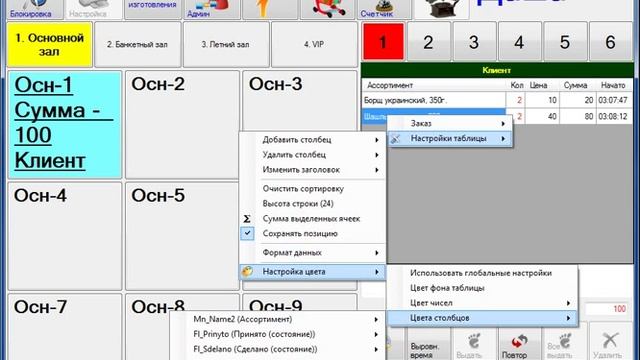640x360 pixels.
Task: Switch to 3. Летний зал tab
Action: [226, 44]
